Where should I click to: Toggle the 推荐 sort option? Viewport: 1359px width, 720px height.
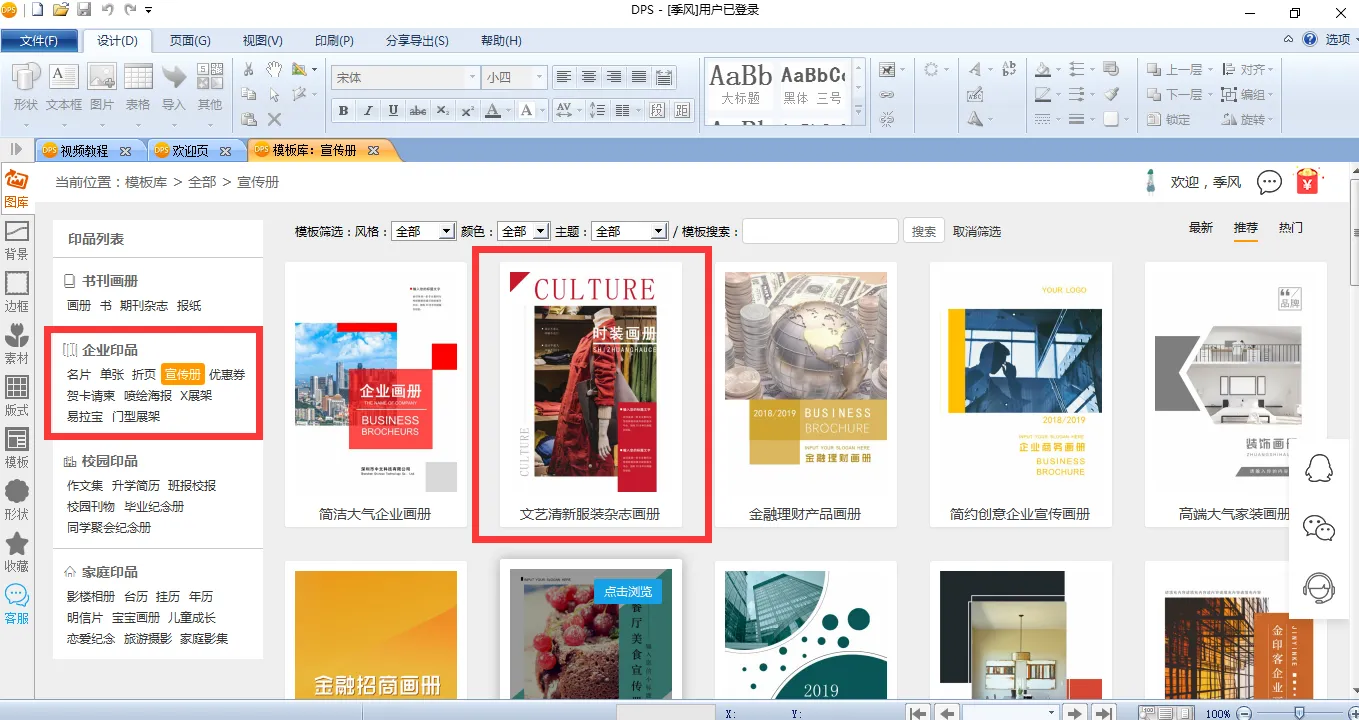tap(1245, 228)
